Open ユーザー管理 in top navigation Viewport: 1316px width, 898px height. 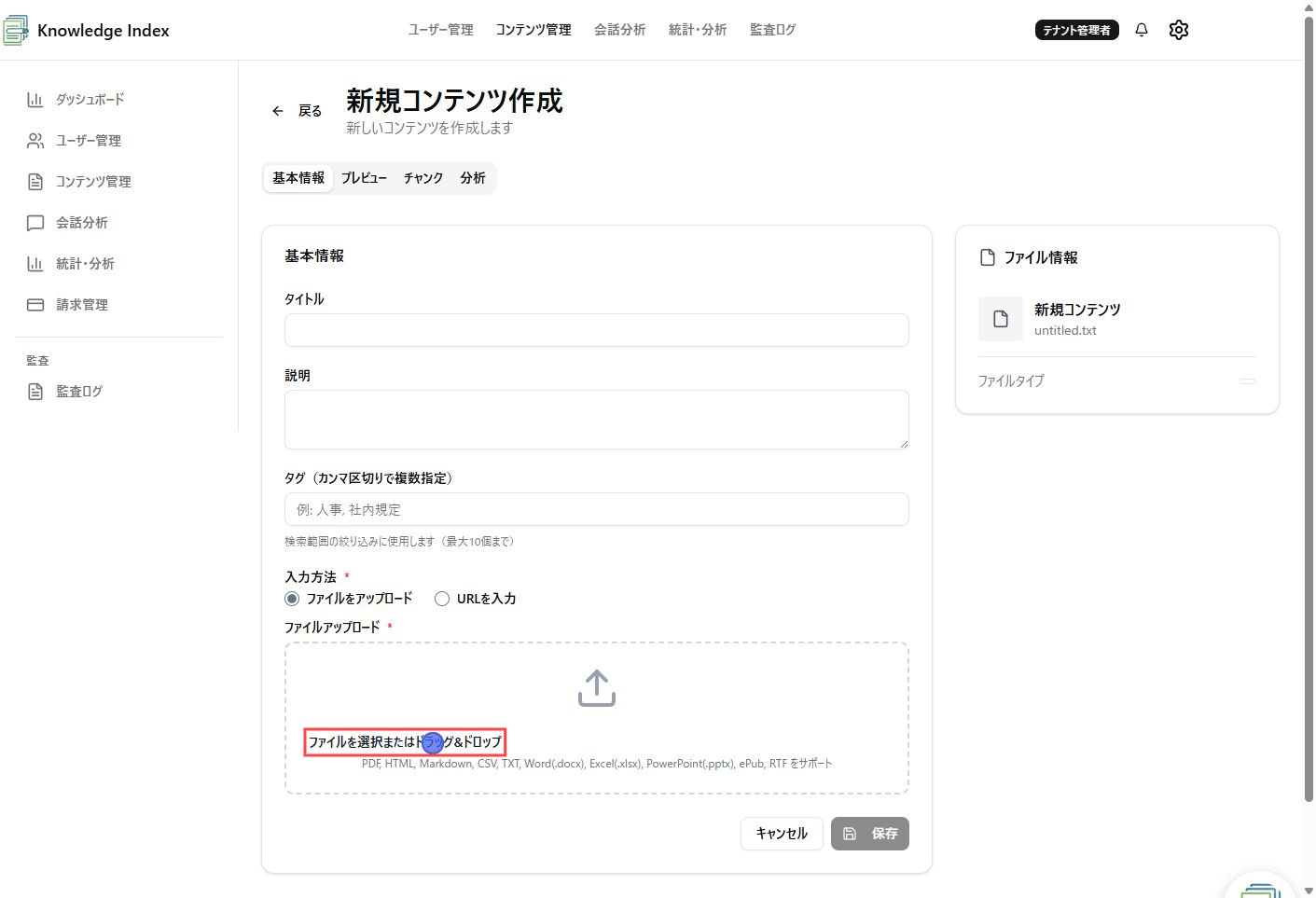pos(441,30)
